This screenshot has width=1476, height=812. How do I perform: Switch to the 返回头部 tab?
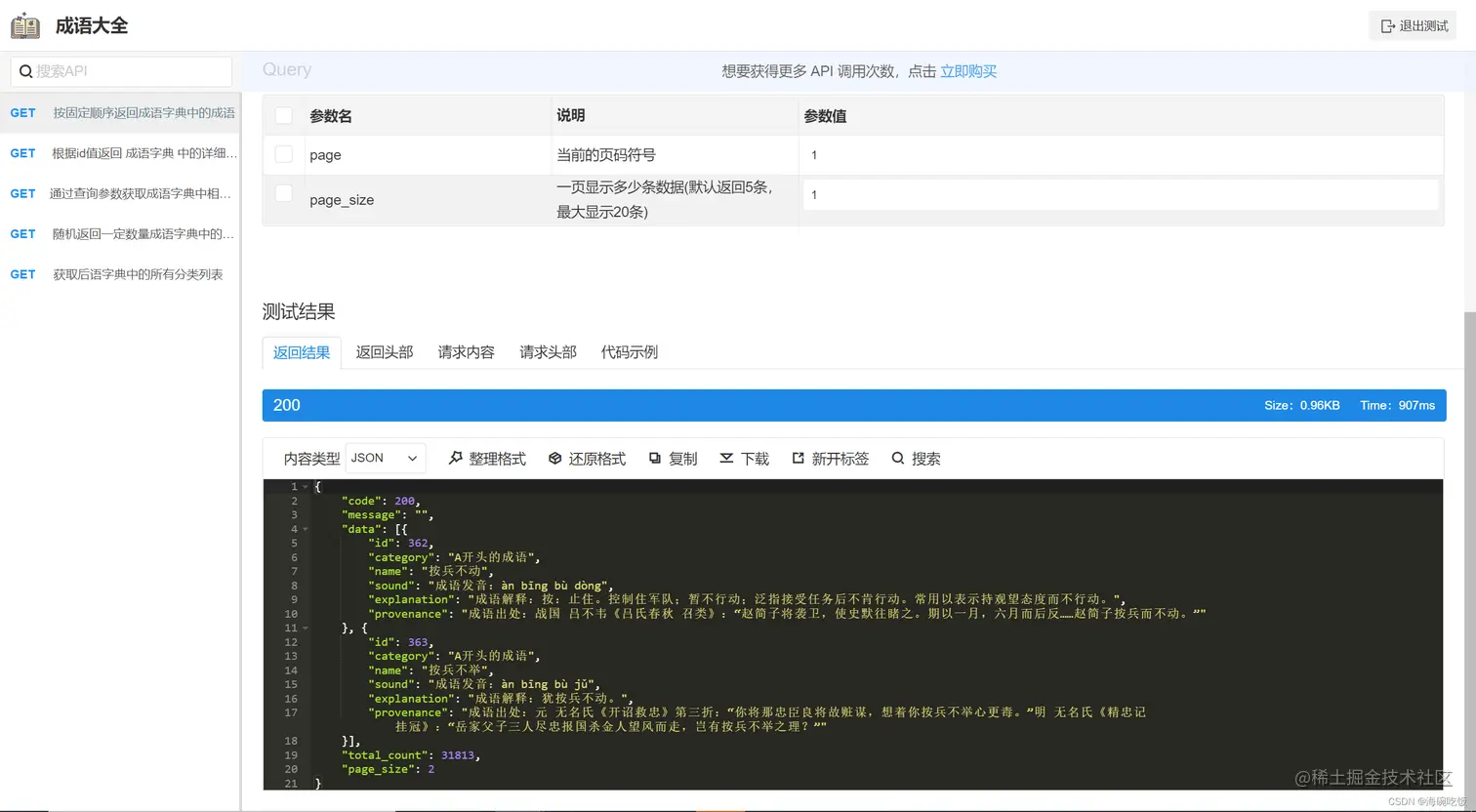click(385, 352)
